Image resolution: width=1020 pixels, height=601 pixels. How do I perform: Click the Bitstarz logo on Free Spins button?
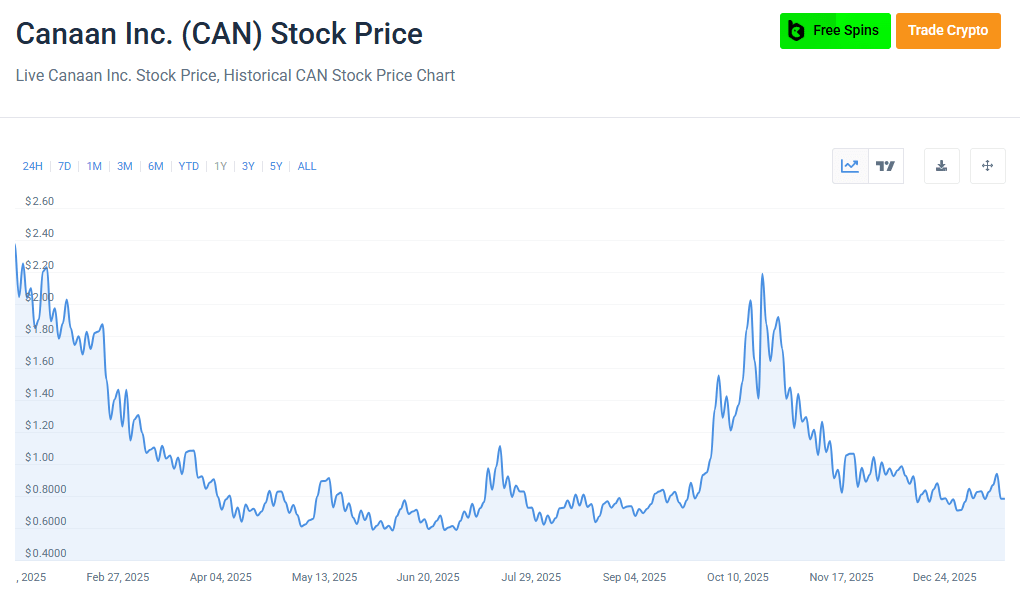pos(795,31)
